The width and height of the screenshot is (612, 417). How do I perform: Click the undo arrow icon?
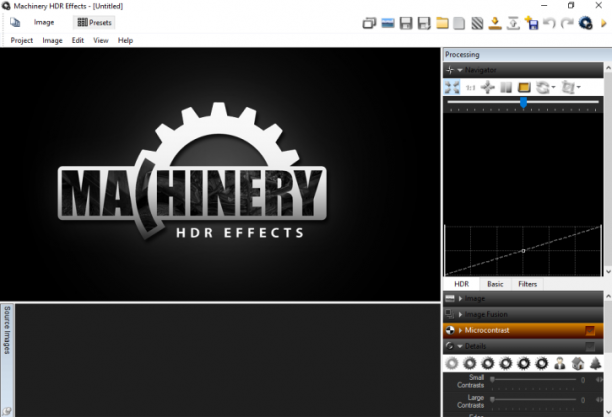point(549,23)
